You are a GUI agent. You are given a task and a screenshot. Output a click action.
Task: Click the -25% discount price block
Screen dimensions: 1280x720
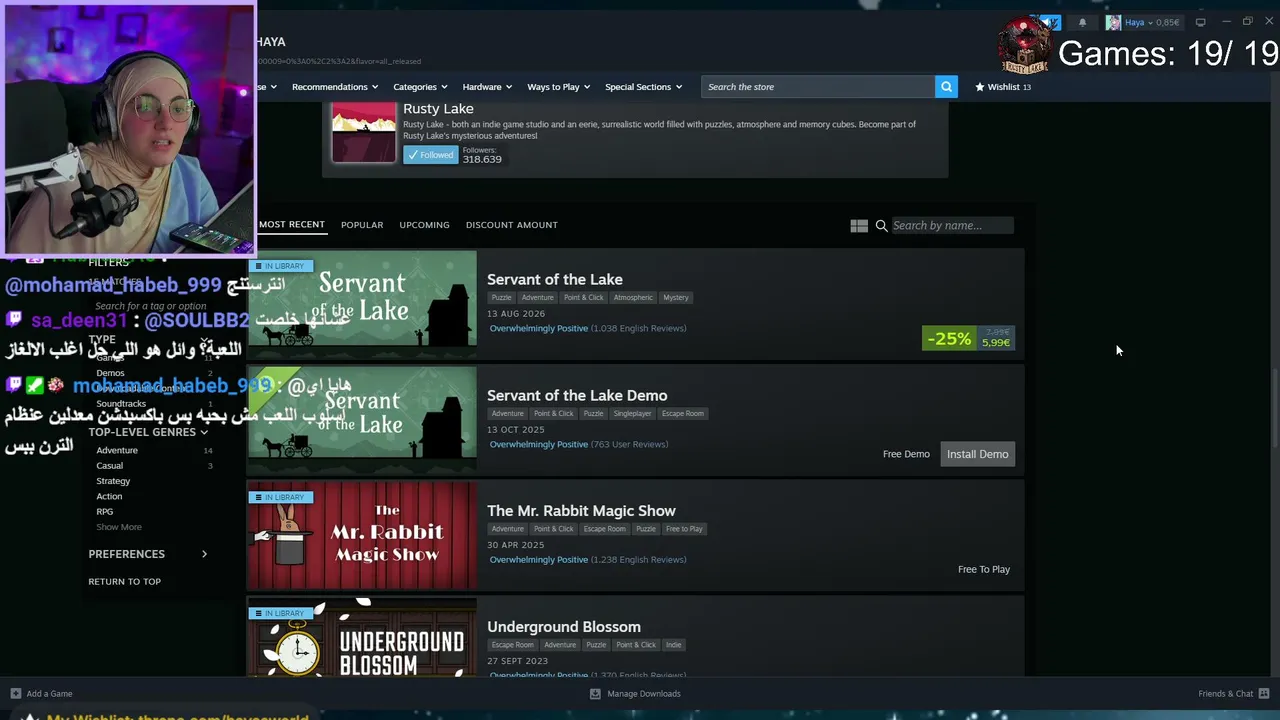click(967, 339)
